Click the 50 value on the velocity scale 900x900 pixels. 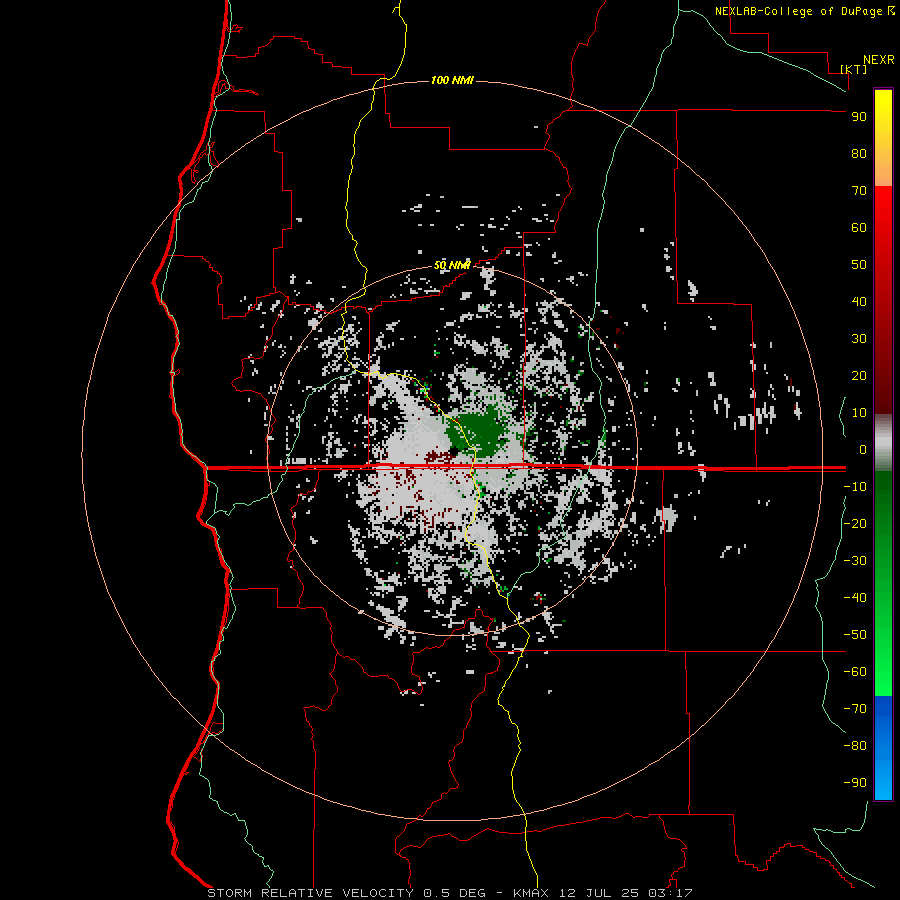point(859,265)
